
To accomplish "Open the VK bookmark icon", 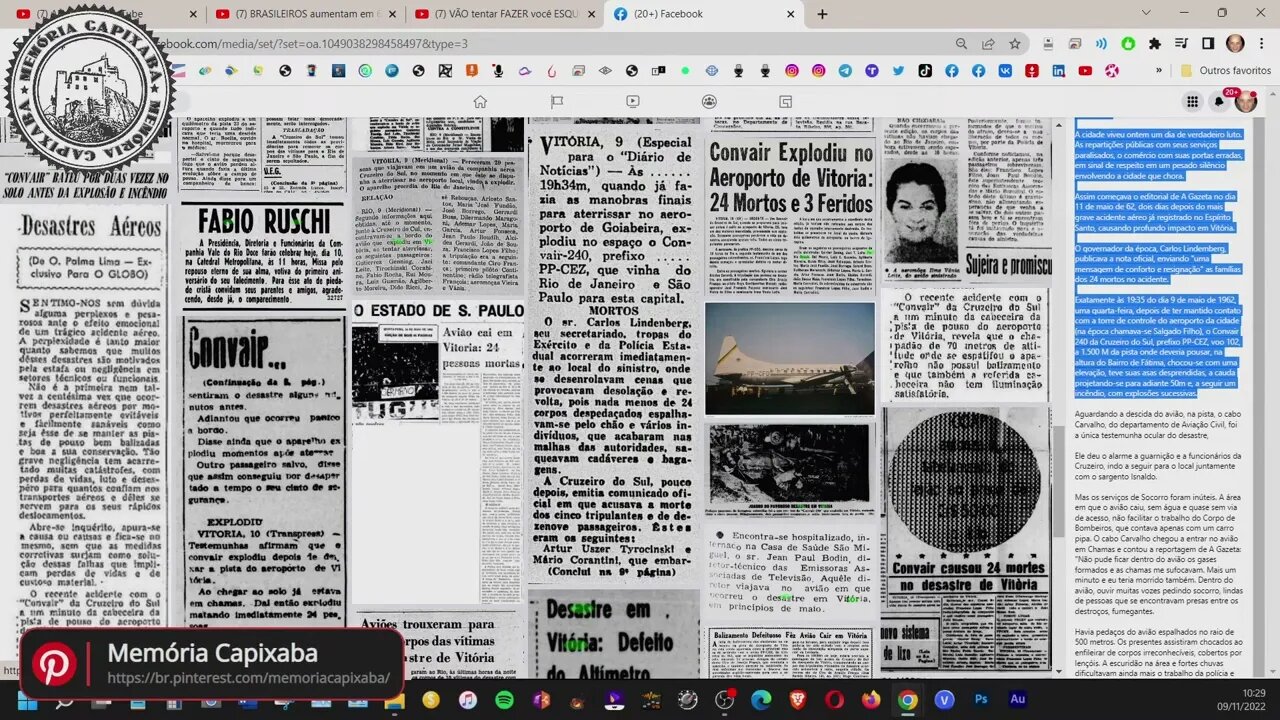I will coord(1005,71).
